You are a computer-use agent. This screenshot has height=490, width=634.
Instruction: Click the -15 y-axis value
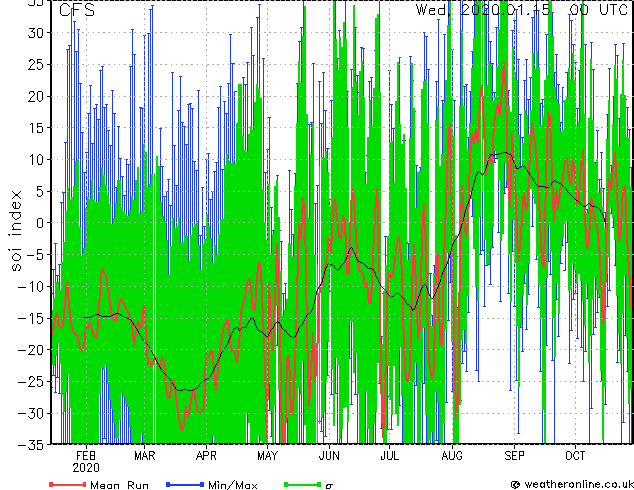[31, 318]
